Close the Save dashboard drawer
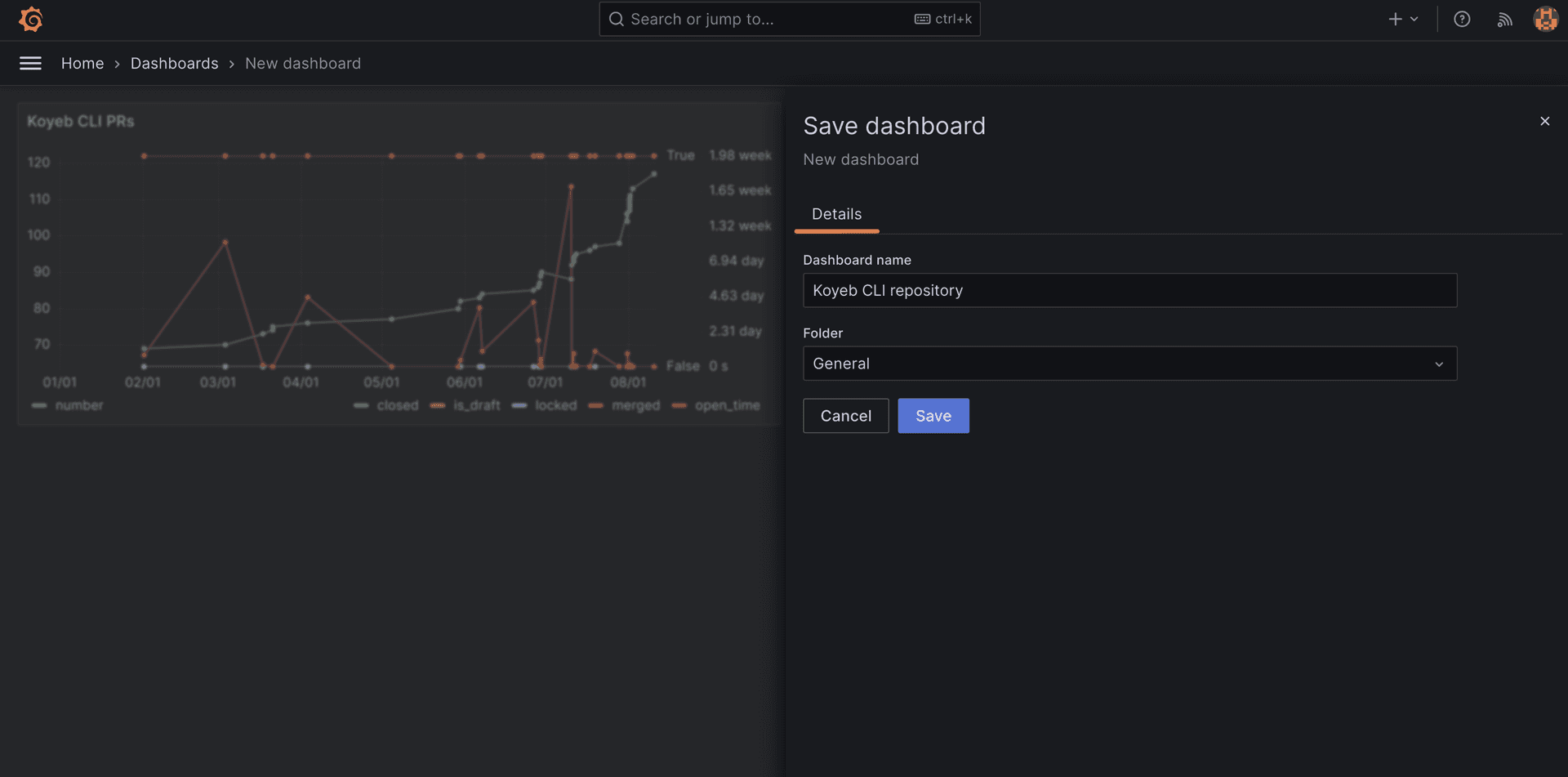The height and width of the screenshot is (777, 1568). pos(1544,120)
